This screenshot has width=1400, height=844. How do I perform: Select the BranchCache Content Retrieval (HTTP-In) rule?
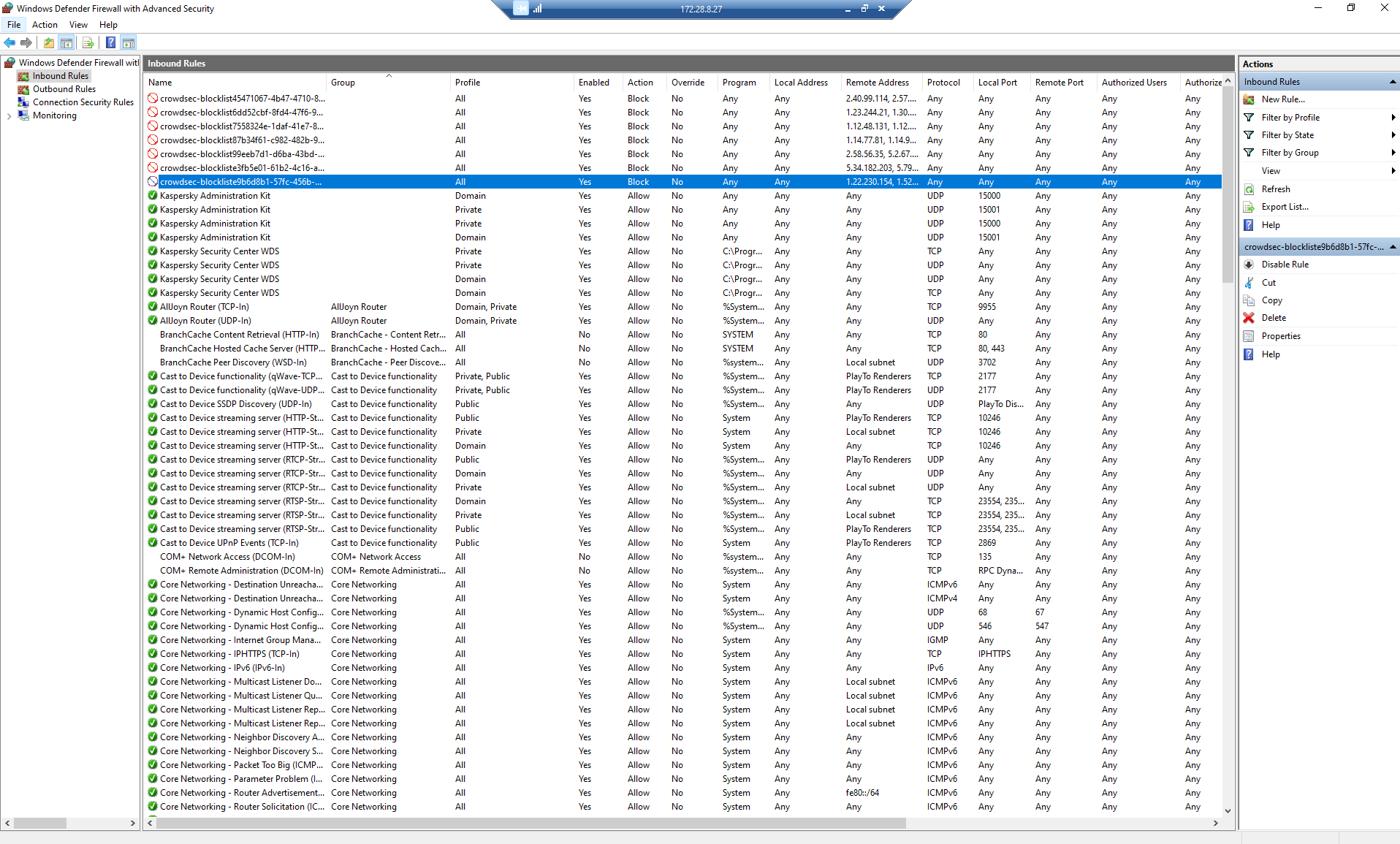(x=683, y=335)
